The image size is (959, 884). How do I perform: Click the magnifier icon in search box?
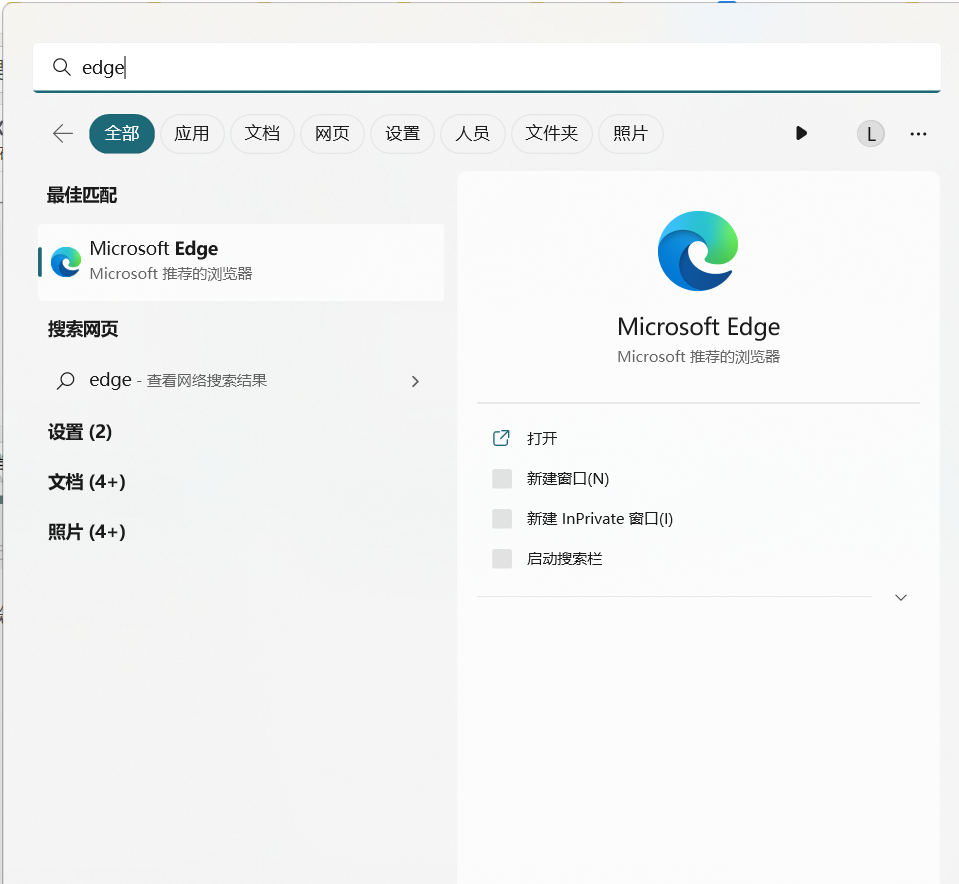[x=62, y=67]
